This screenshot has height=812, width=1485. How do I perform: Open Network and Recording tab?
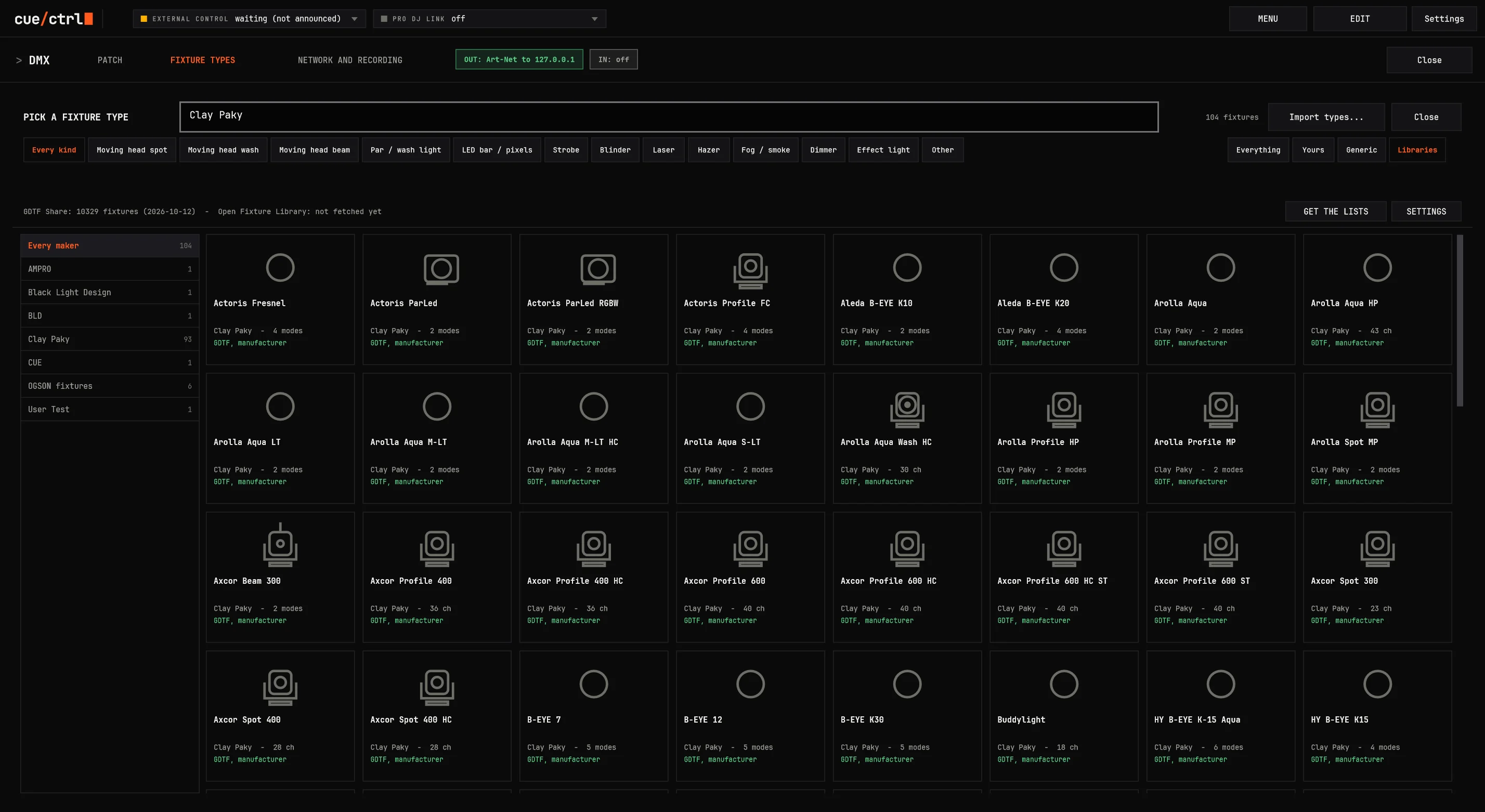350,60
